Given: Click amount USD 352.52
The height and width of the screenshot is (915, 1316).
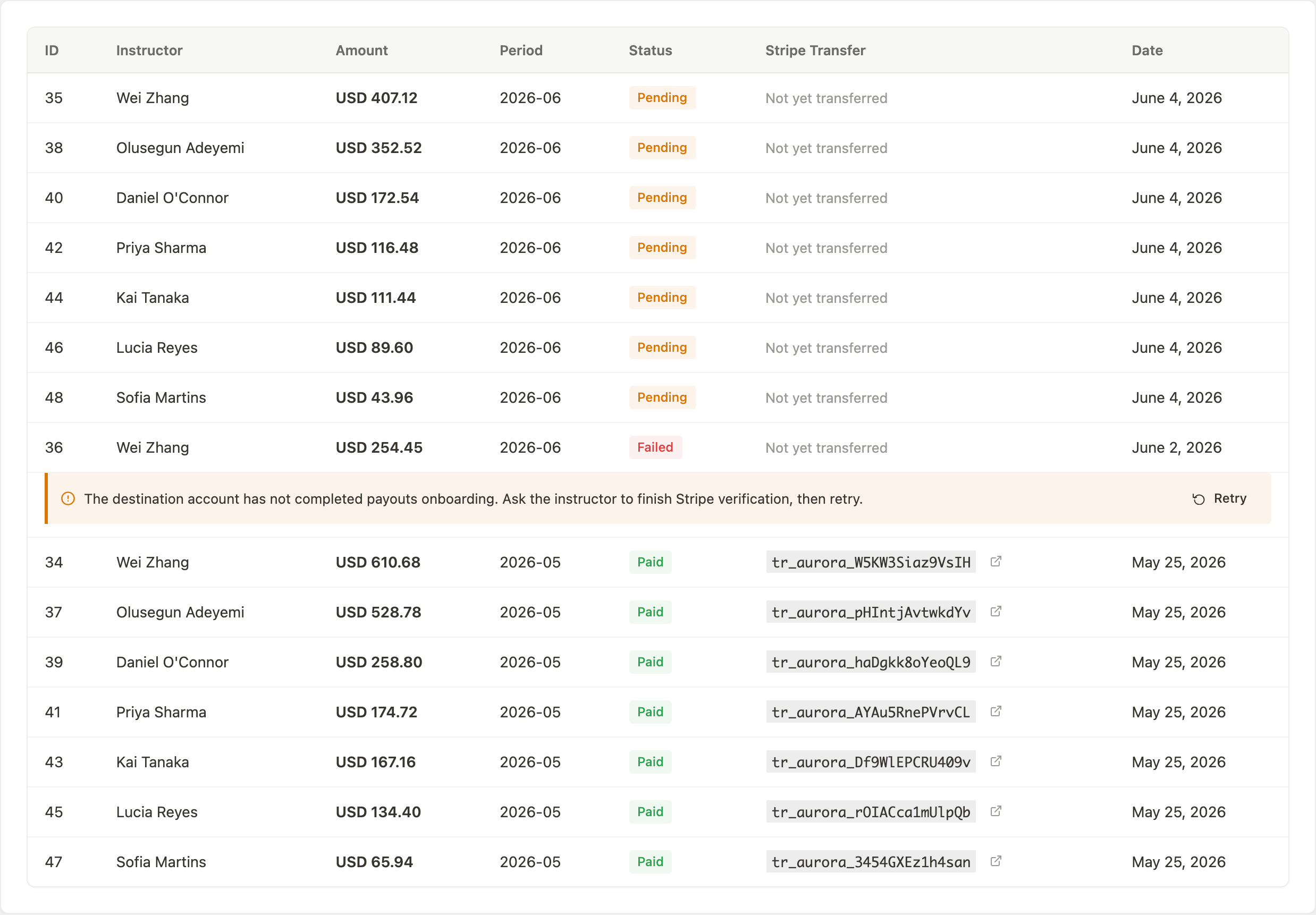Looking at the screenshot, I should (x=379, y=148).
